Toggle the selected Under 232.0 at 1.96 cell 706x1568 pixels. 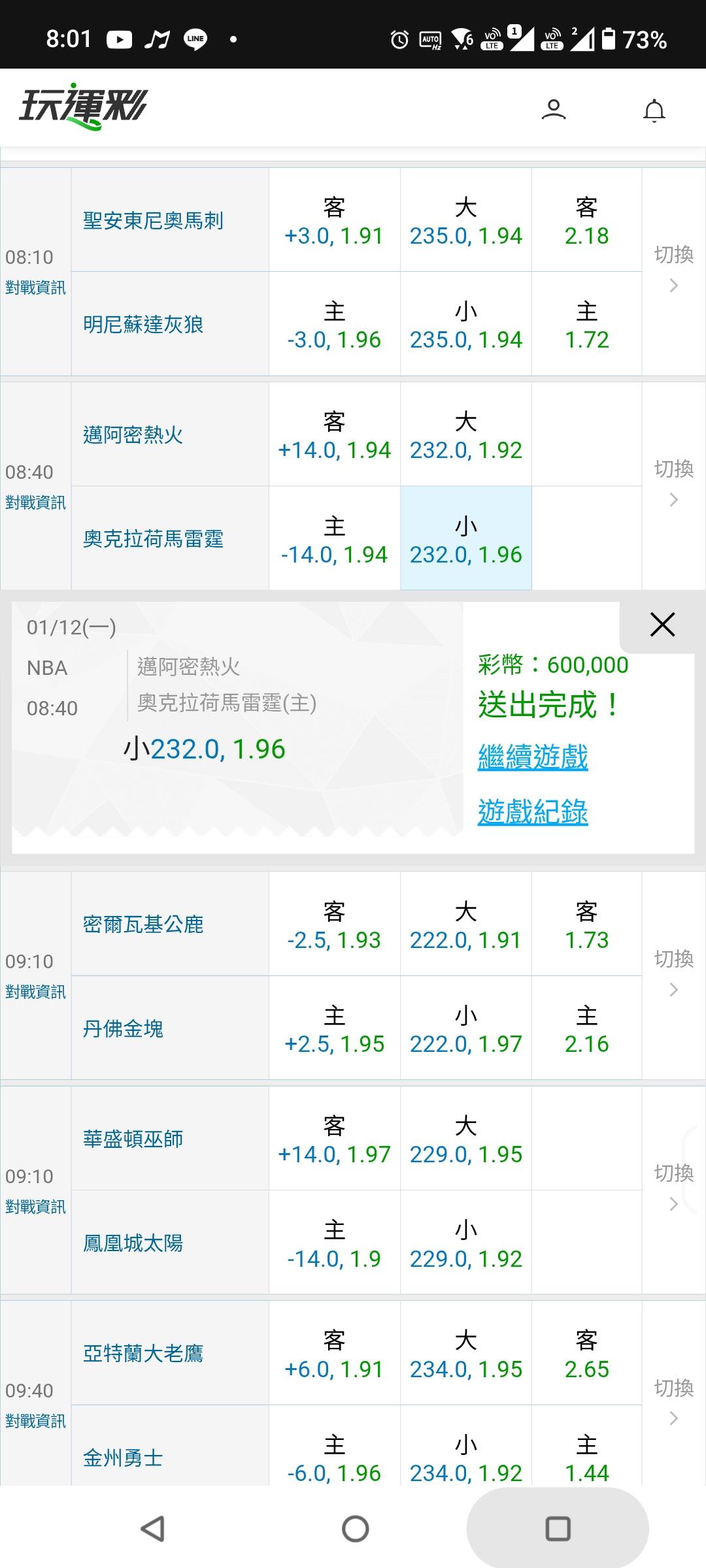point(465,539)
